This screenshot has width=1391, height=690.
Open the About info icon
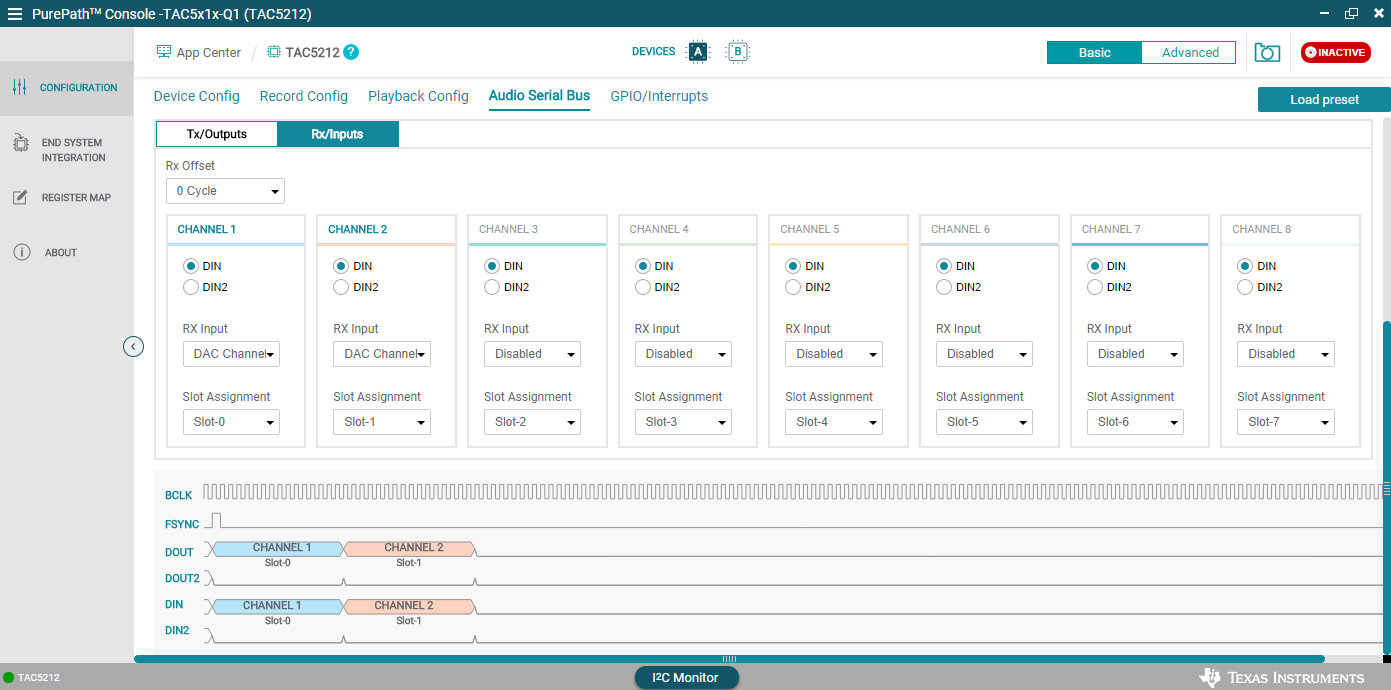[21, 253]
